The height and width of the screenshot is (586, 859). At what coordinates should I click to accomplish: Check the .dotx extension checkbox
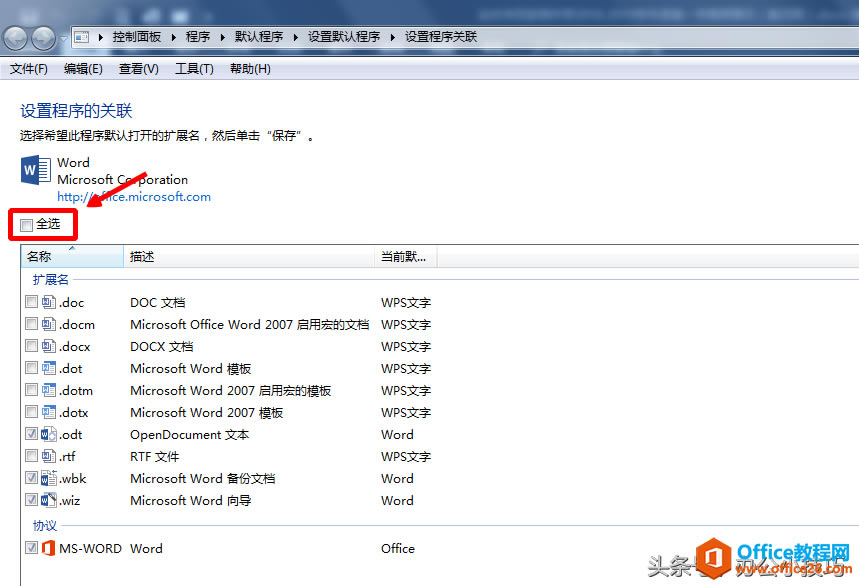tap(31, 411)
